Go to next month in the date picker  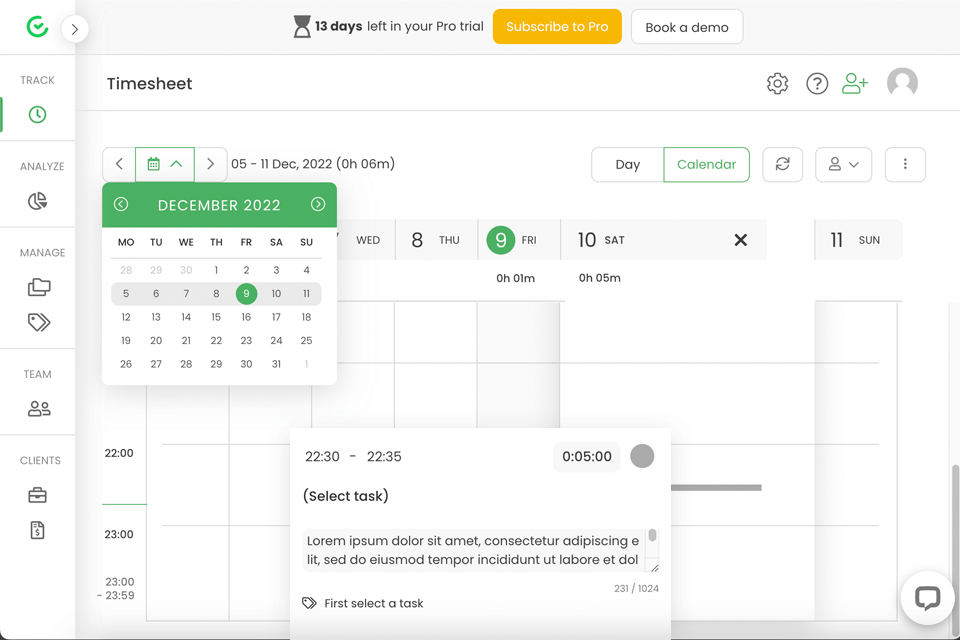[x=318, y=205]
